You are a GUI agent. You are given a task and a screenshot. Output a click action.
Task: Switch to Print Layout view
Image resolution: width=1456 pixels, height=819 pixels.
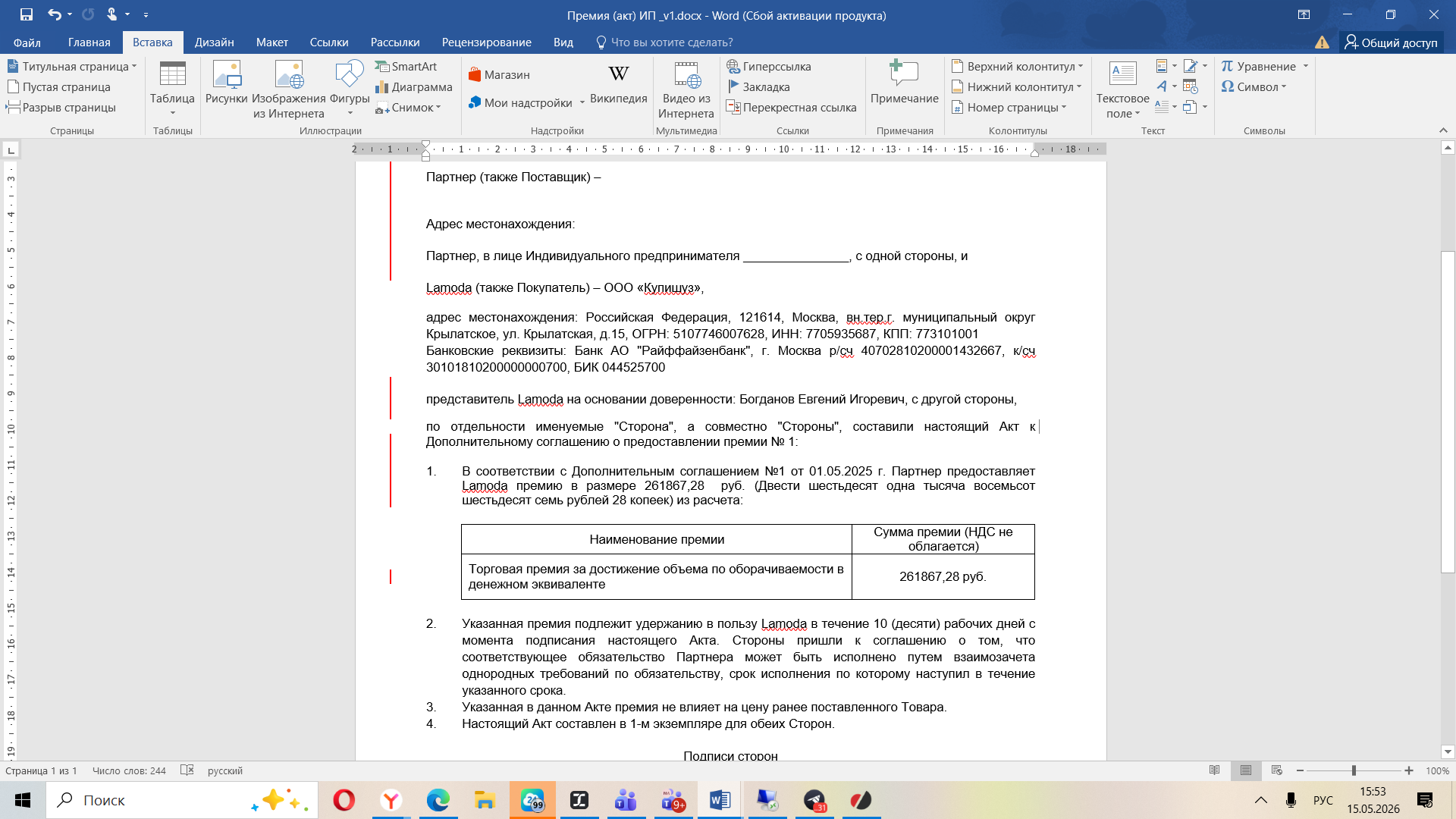pos(1246,770)
